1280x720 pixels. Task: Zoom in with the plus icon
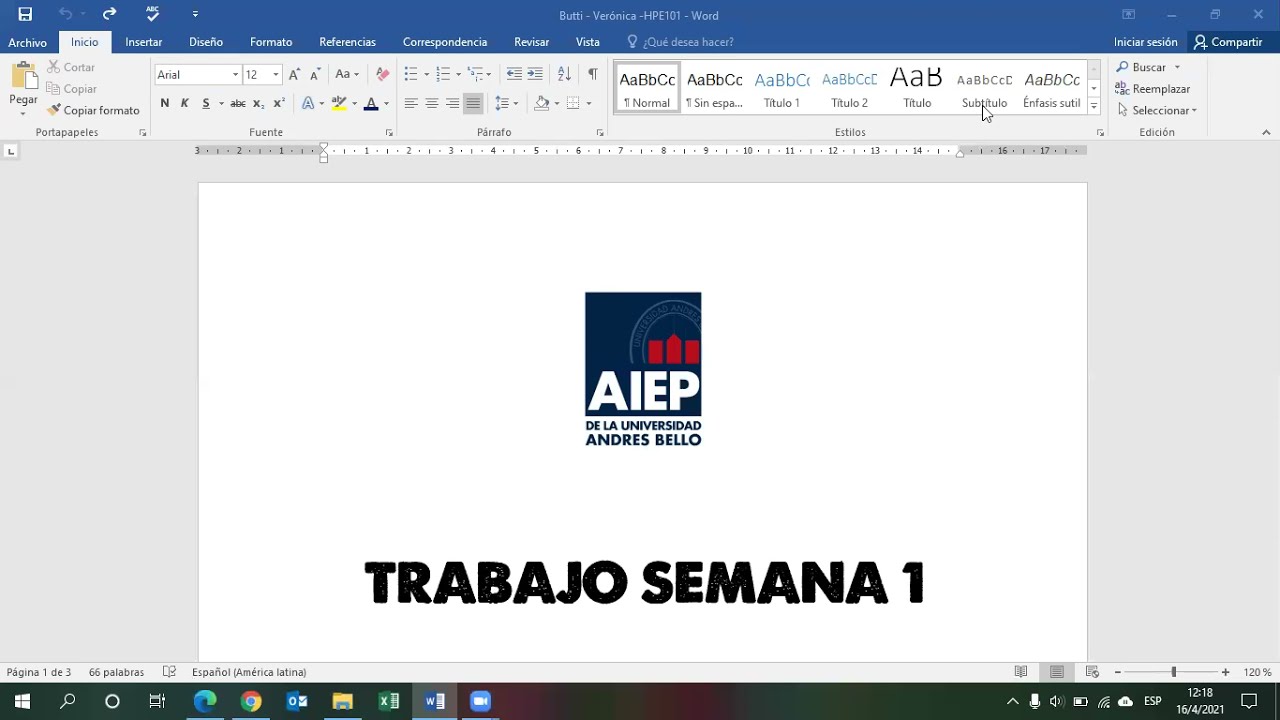[1225, 672]
